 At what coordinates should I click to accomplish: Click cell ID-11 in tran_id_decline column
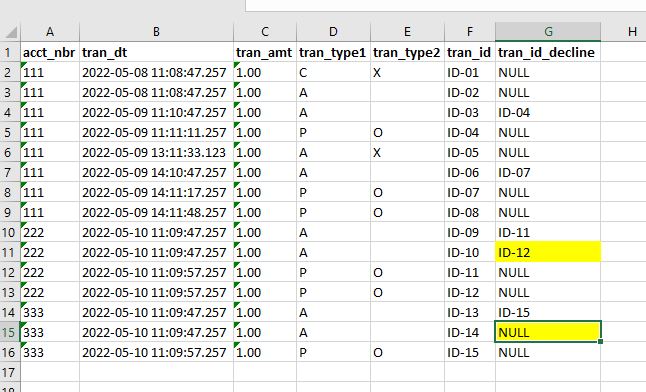pyautogui.click(x=548, y=232)
